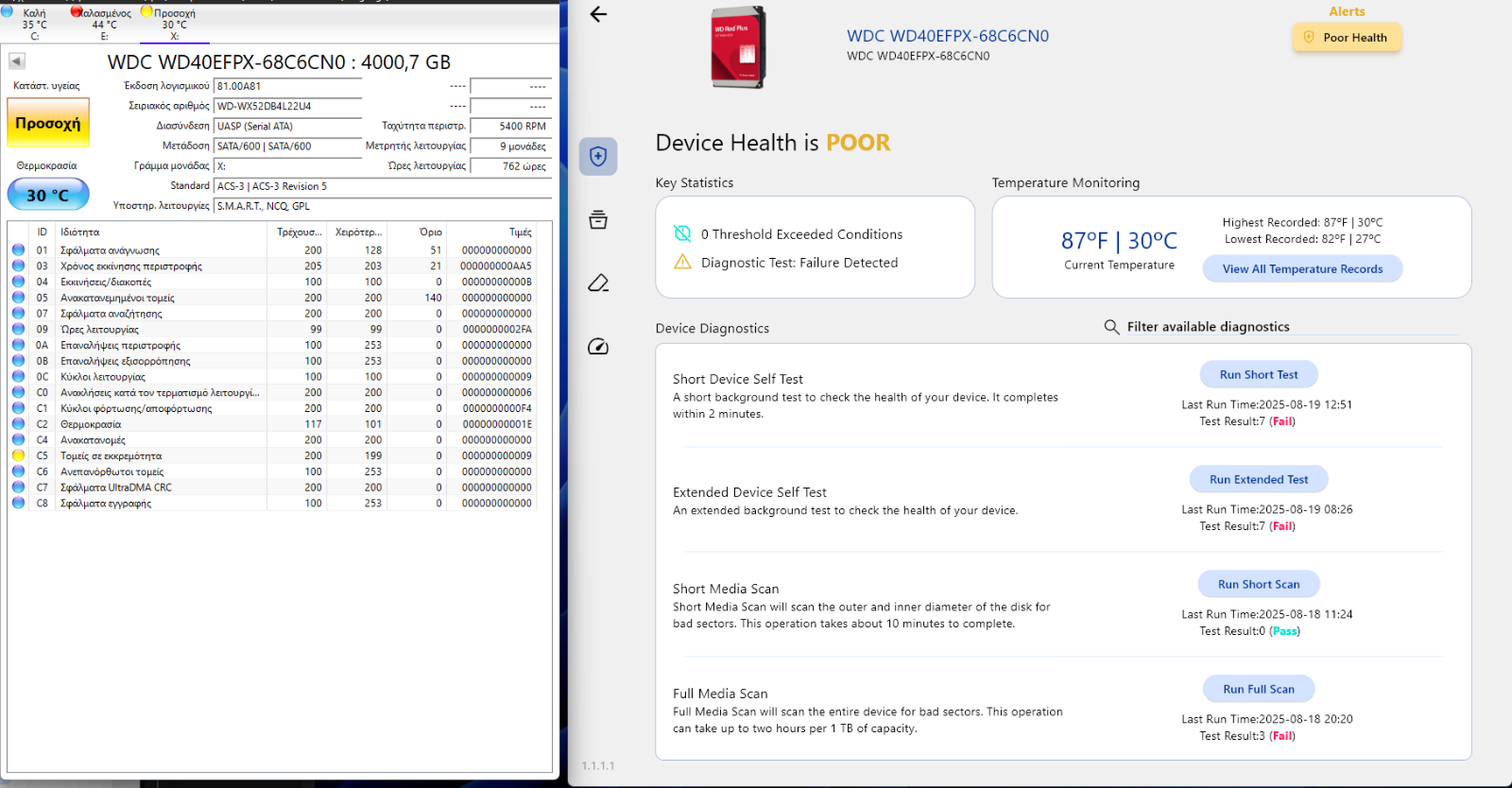Click the threshold exceeded conditions icon

(682, 233)
